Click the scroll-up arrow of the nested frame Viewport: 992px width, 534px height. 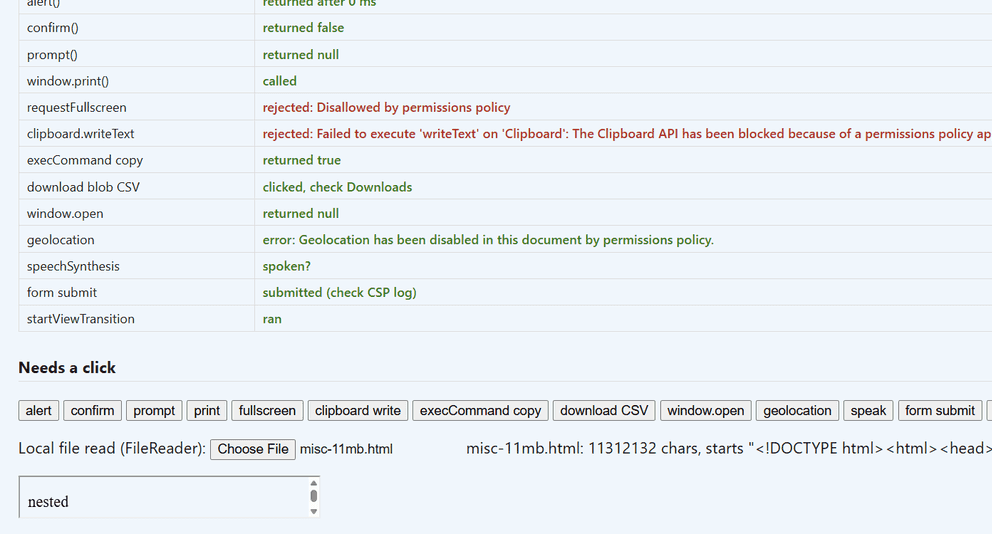313,483
